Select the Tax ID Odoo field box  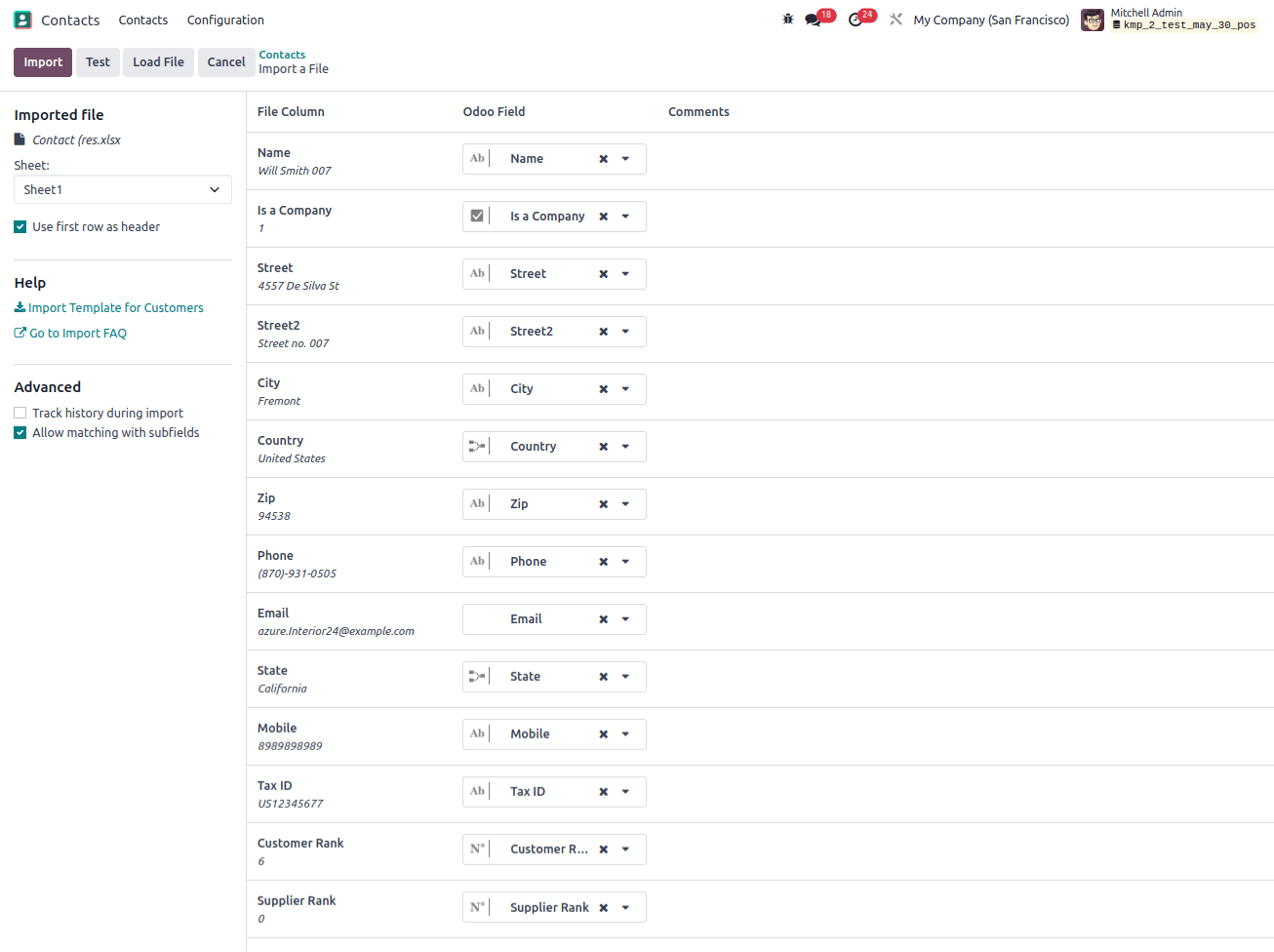554,792
